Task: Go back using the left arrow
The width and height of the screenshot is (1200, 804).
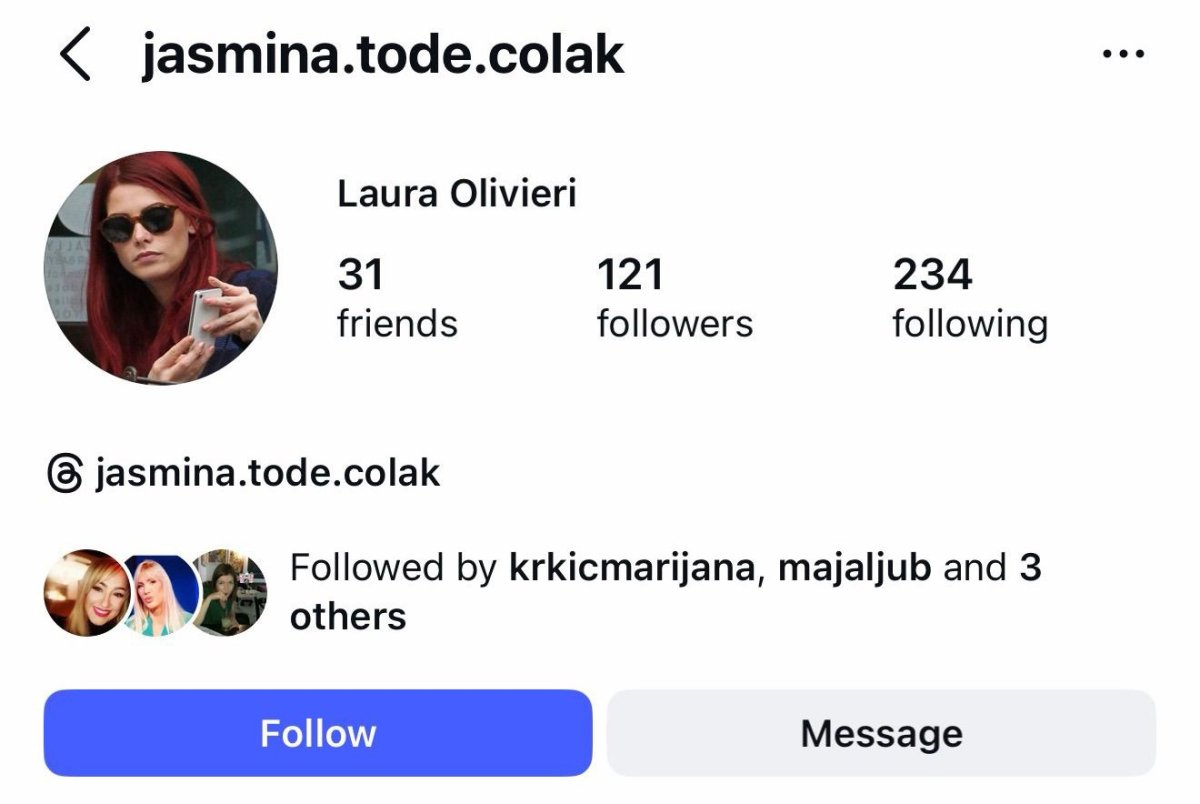Action: tap(76, 55)
